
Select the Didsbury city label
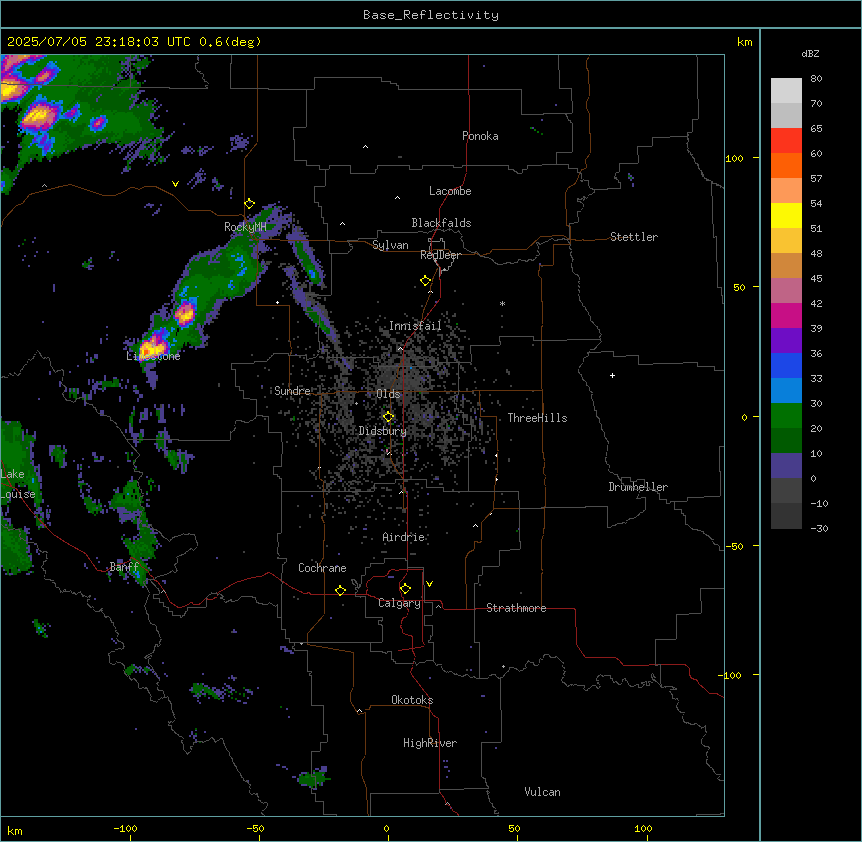click(x=383, y=431)
